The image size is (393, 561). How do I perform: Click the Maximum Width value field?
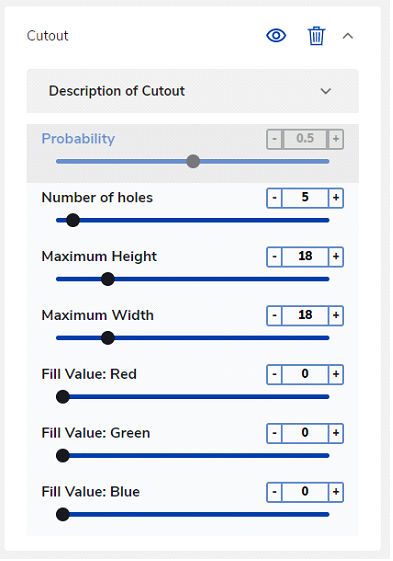(305, 316)
